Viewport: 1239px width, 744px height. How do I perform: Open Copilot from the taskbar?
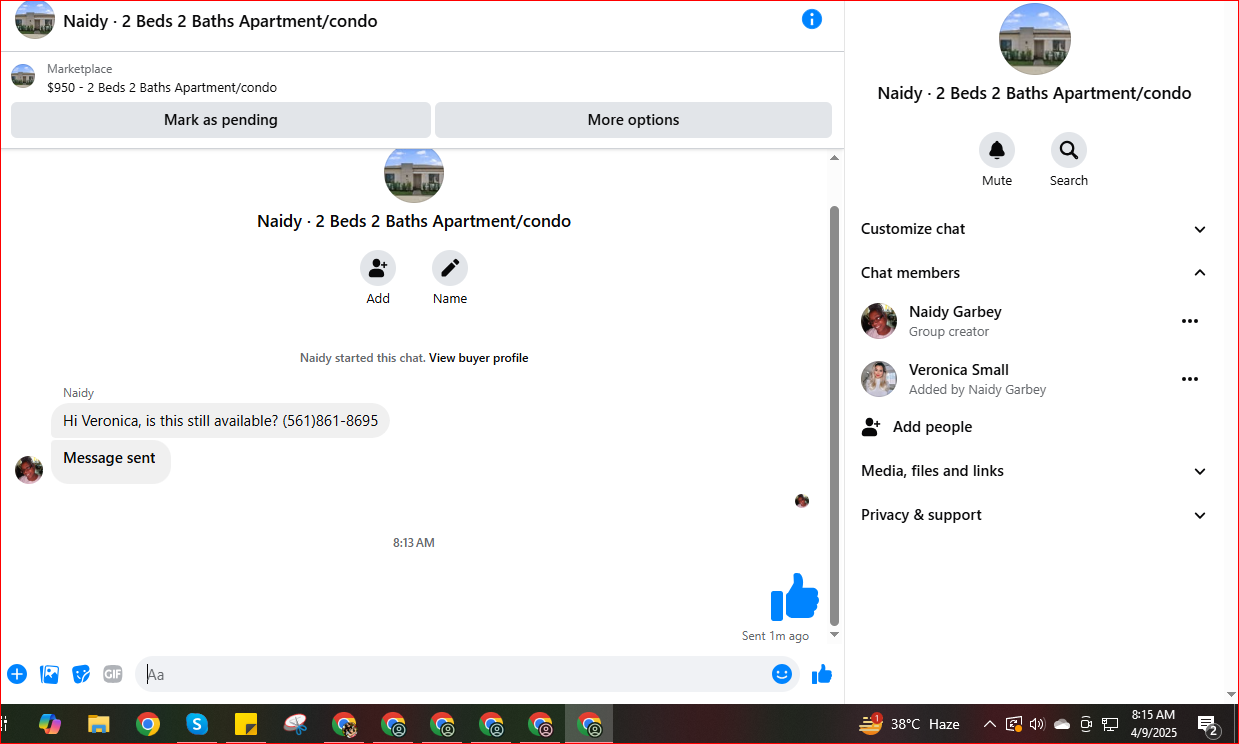(50, 724)
